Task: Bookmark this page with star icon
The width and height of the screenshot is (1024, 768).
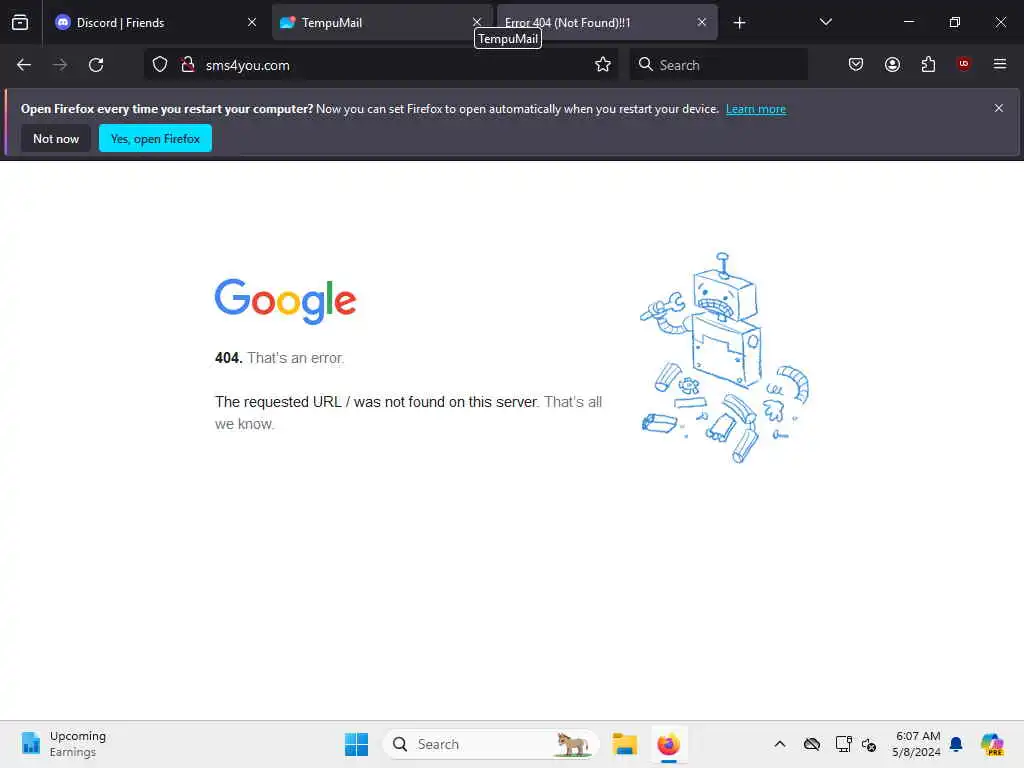Action: pos(603,65)
